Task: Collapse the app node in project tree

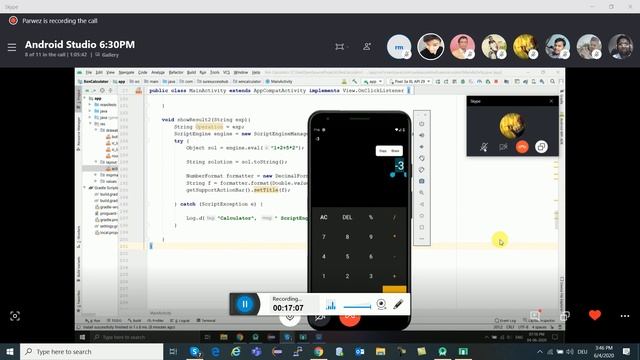Action: pos(85,98)
